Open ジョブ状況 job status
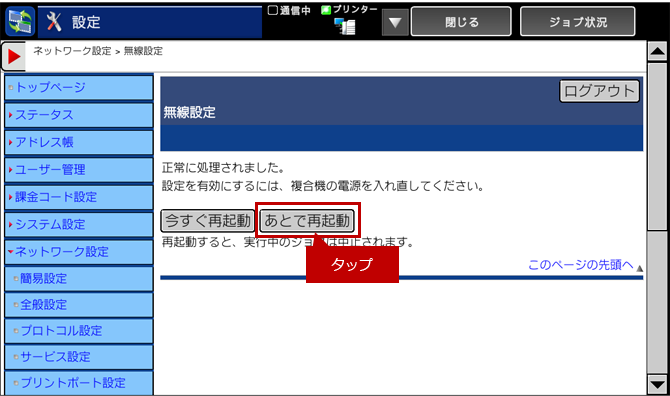 (x=578, y=22)
